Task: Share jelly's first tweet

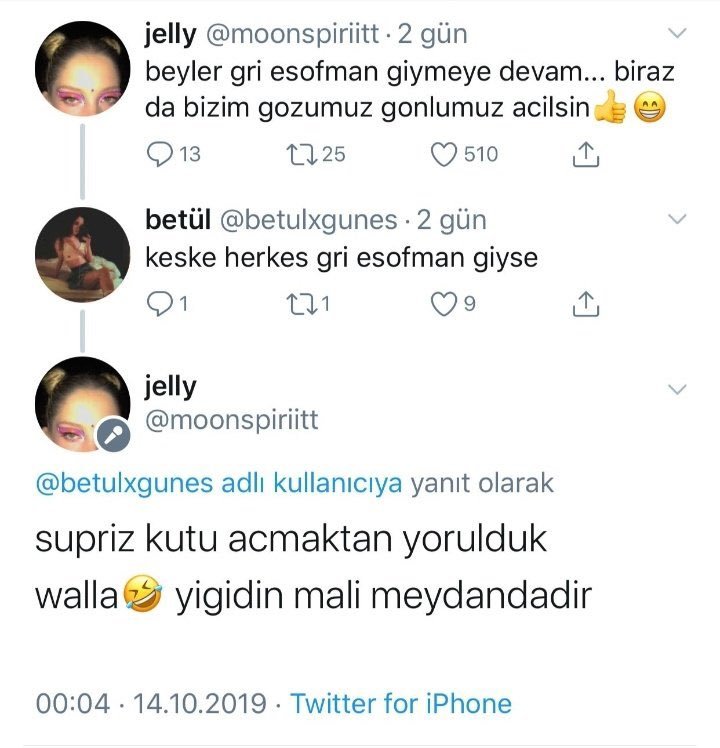Action: point(587,155)
